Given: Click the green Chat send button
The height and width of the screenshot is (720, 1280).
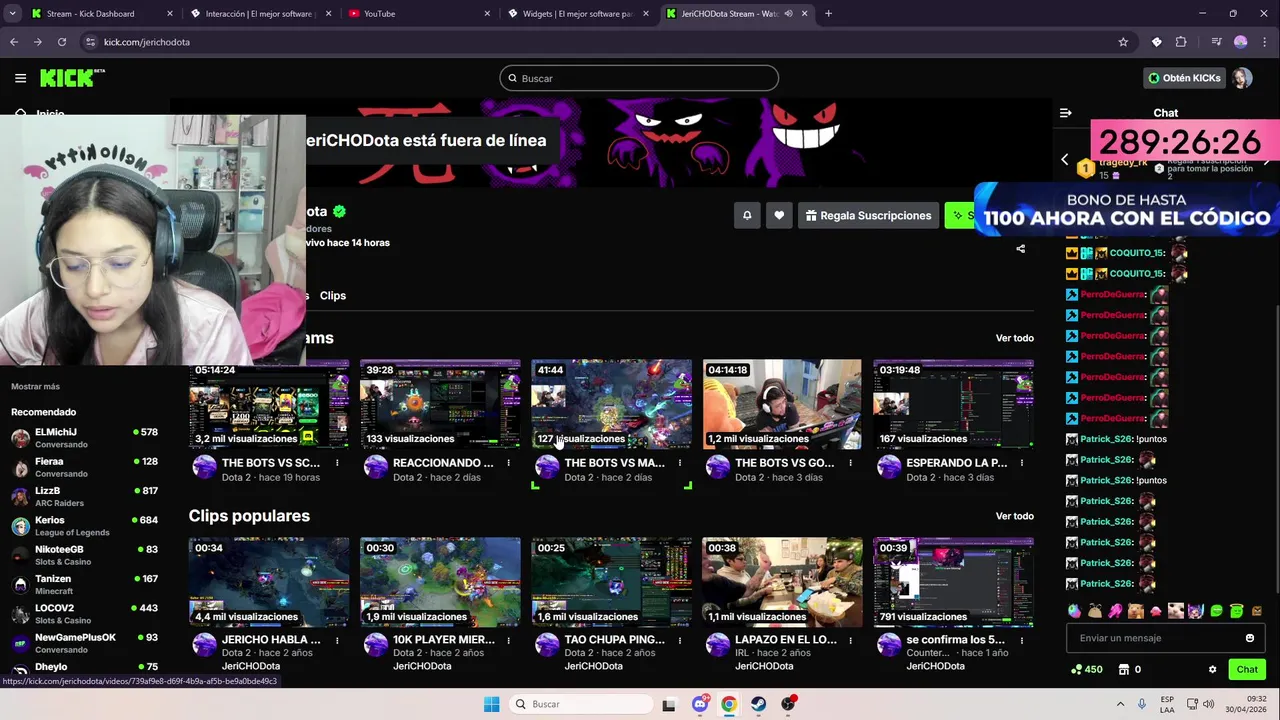Looking at the screenshot, I should click(1247, 669).
